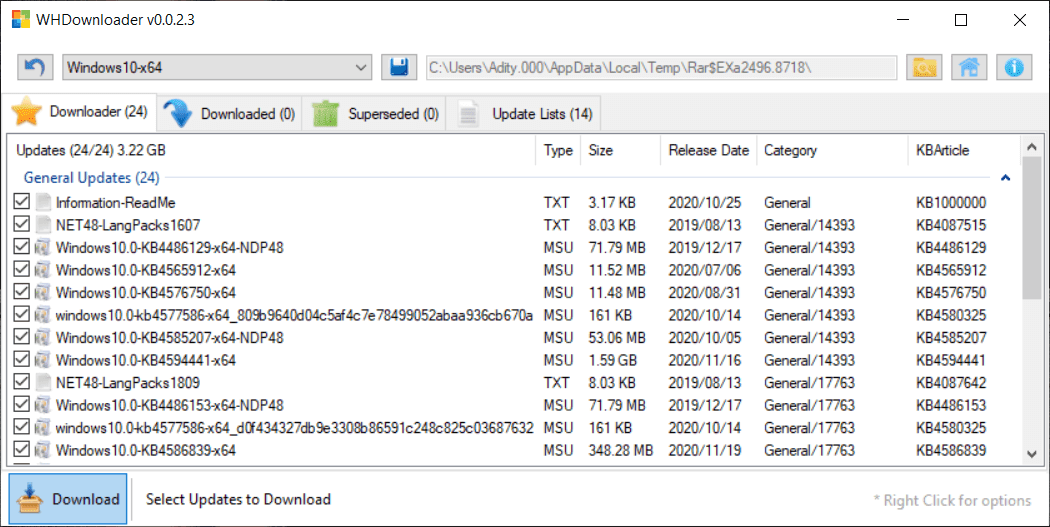The width and height of the screenshot is (1050, 527).
Task: Click MSU icon beside Windows10.0-KB4565912-x64
Action: [x=43, y=270]
